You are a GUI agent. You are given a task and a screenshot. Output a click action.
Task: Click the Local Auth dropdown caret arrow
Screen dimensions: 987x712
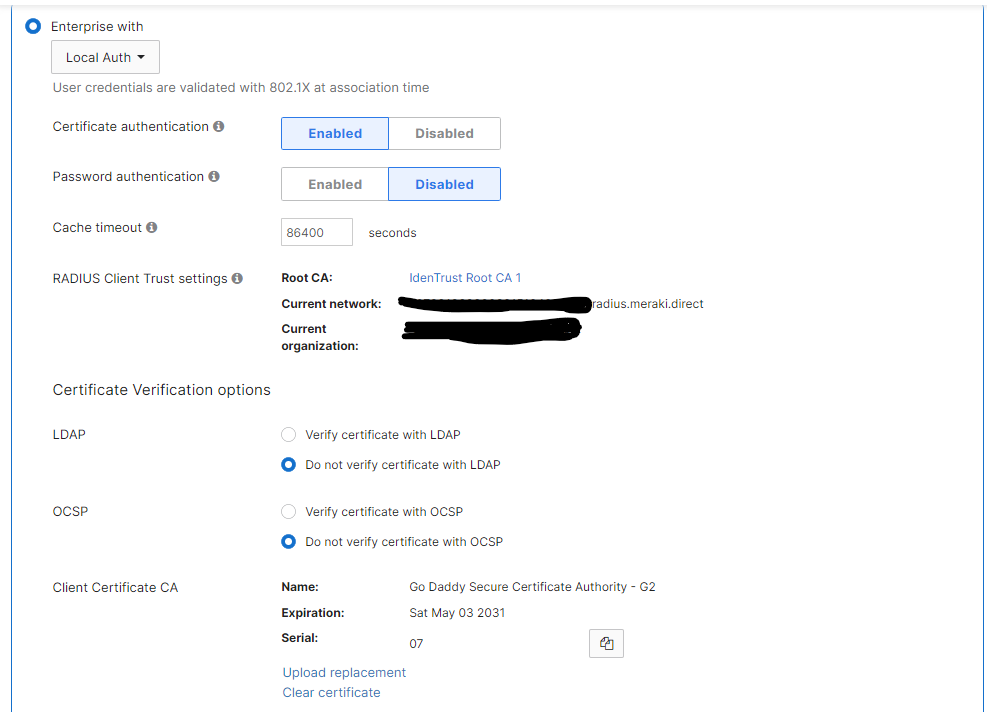tap(141, 58)
